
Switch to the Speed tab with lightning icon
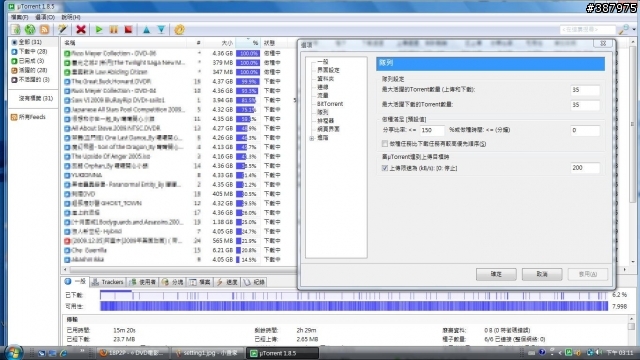point(227,282)
